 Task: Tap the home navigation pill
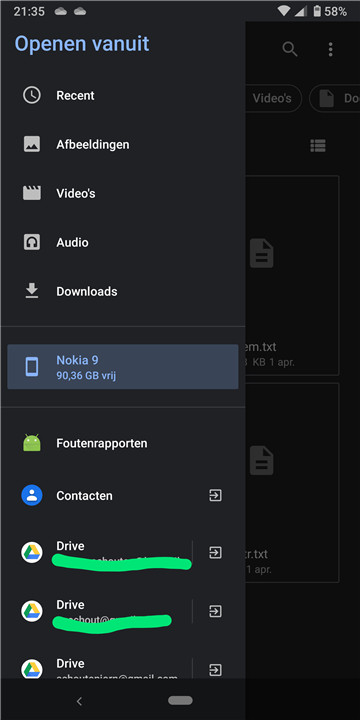click(x=180, y=700)
